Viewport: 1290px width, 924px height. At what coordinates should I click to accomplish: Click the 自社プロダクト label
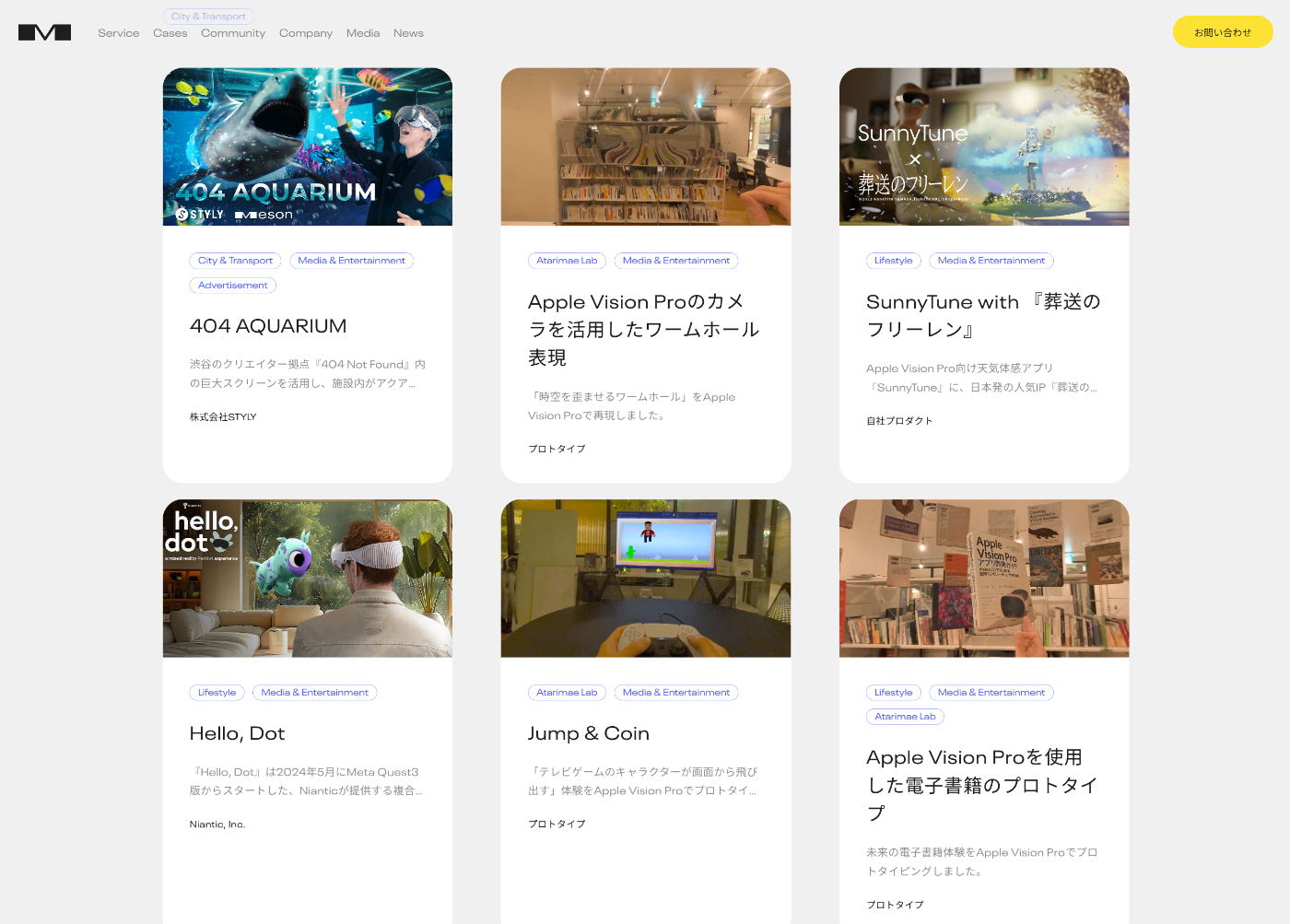[899, 421]
